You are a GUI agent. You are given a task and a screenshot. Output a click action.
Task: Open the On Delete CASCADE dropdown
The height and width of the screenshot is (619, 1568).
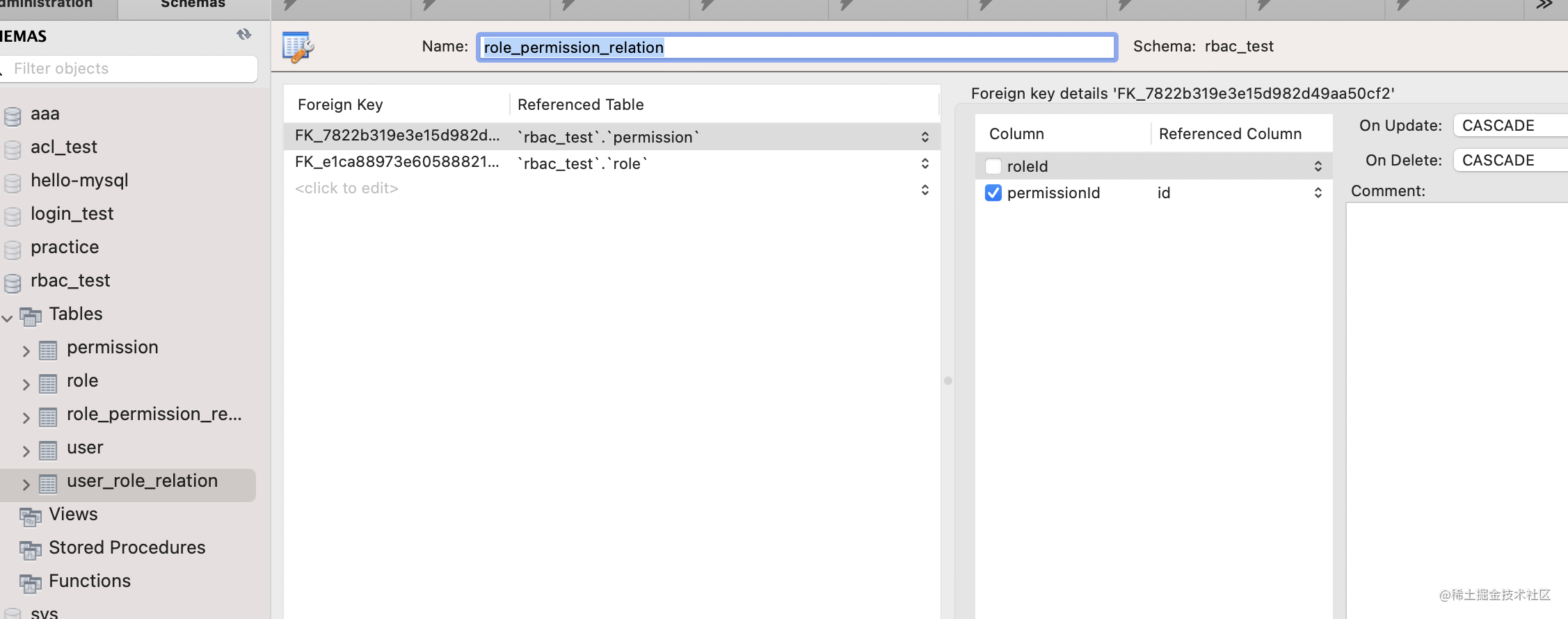1510,160
